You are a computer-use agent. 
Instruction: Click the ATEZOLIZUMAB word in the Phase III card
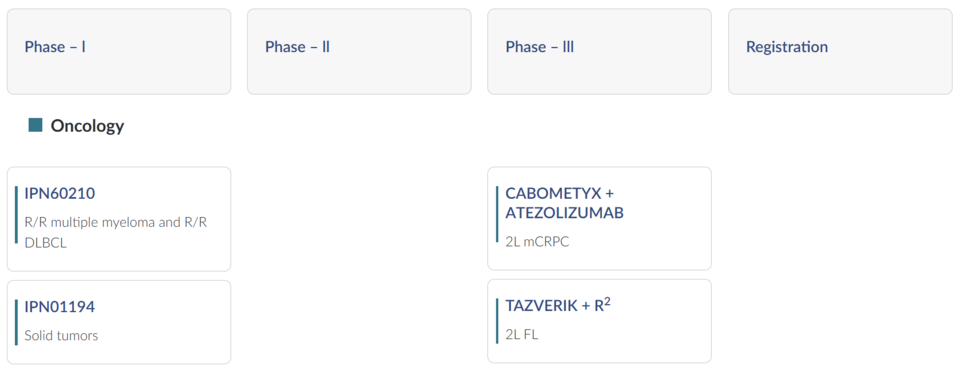564,214
